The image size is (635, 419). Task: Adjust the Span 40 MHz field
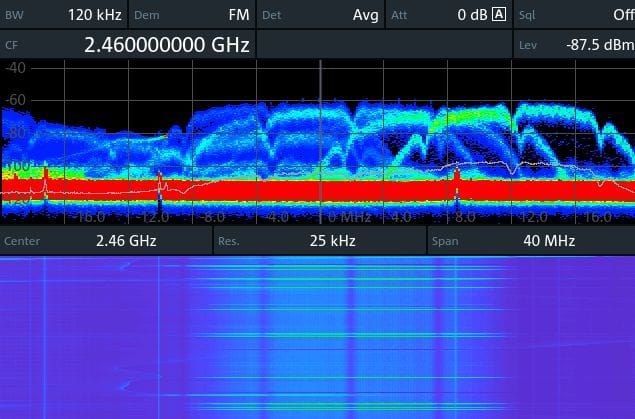click(531, 241)
